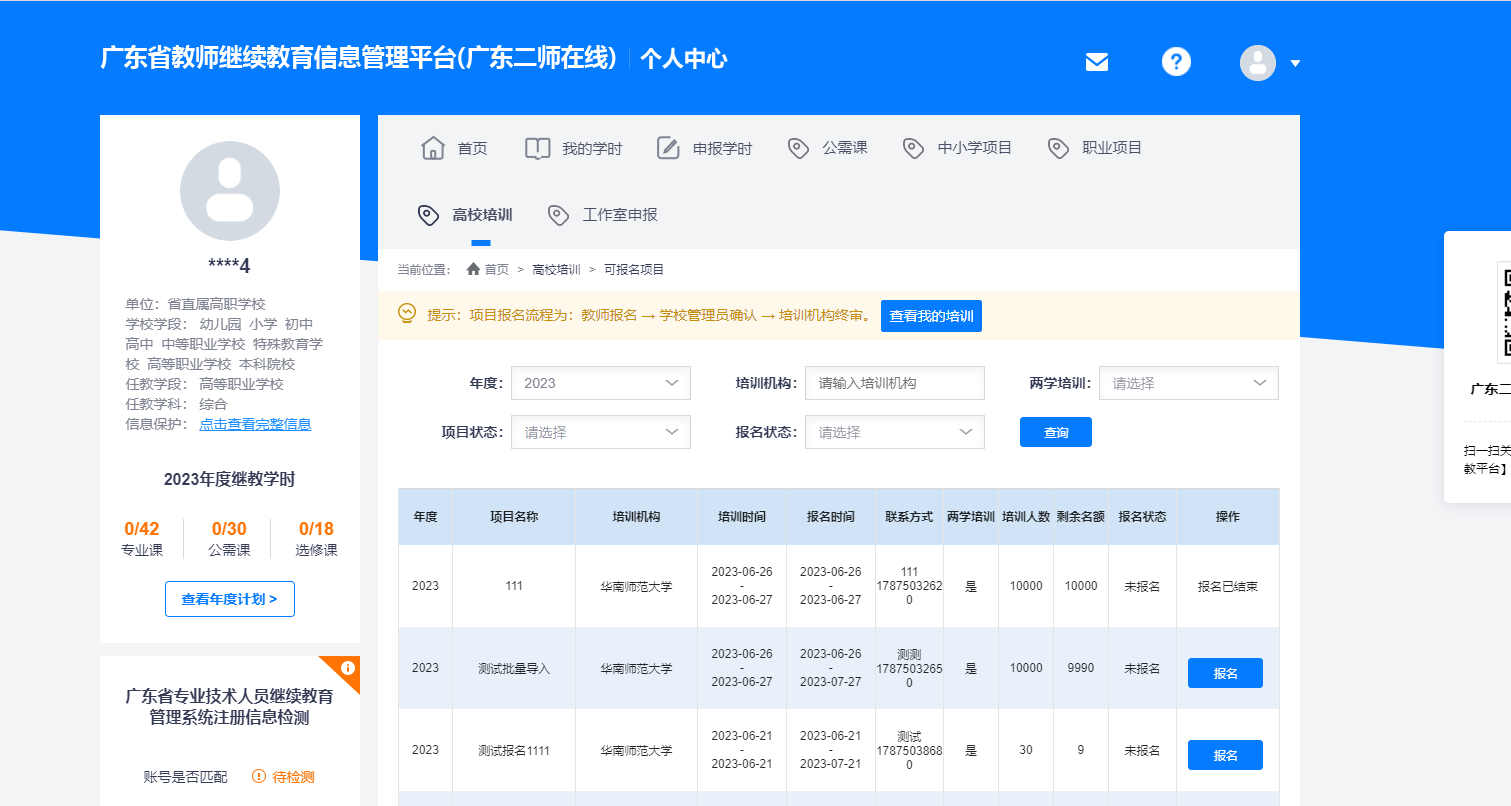
Task: Click the lightbulb tip icon
Action: tap(406, 314)
